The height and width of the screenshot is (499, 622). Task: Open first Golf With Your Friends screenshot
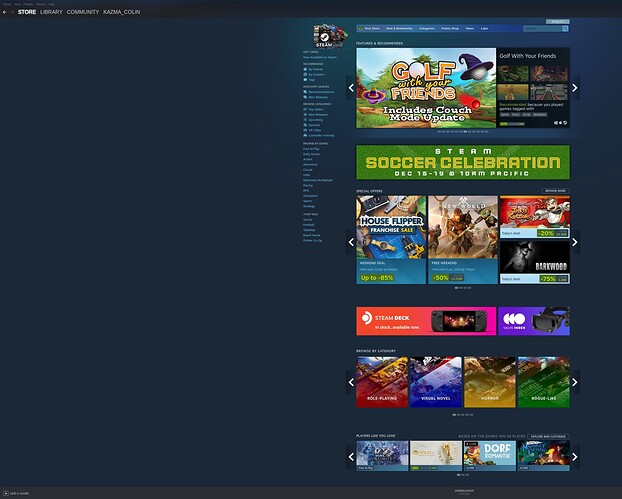[x=513, y=73]
